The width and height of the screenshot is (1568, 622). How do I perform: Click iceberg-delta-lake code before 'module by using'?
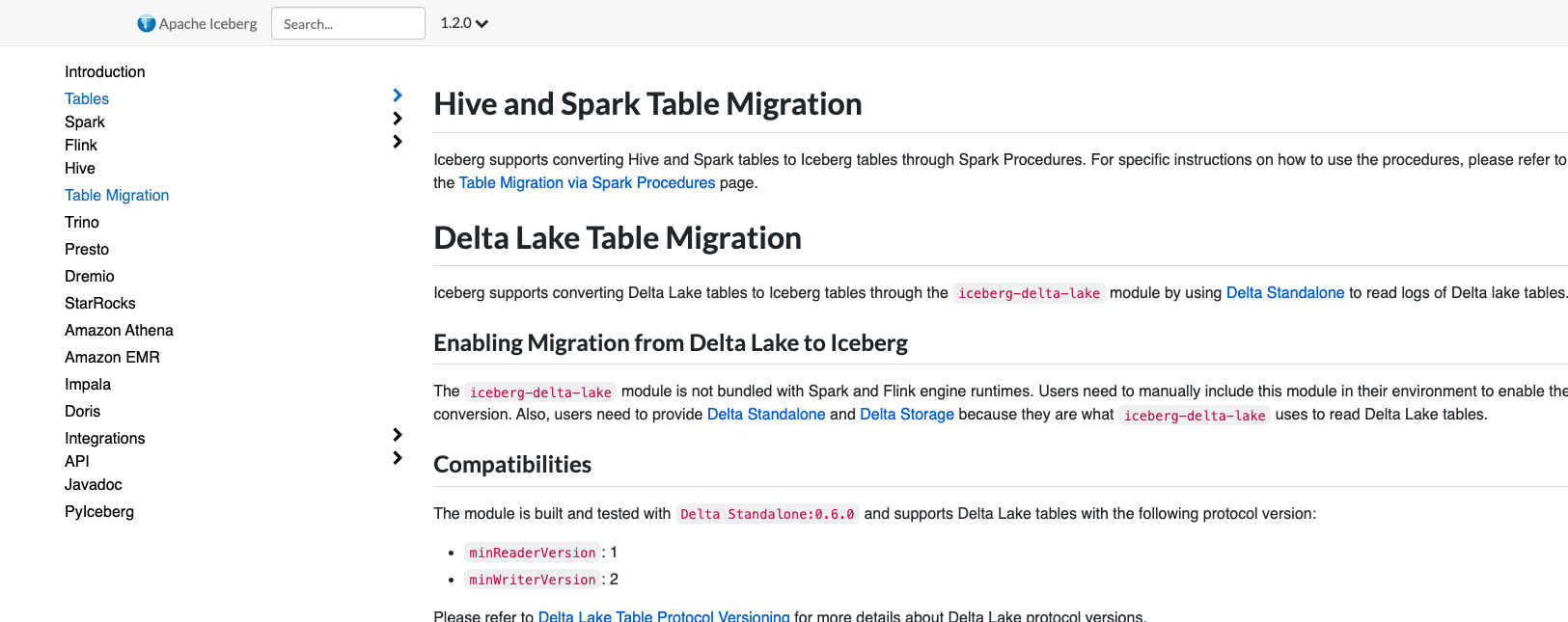pyautogui.click(x=1029, y=293)
